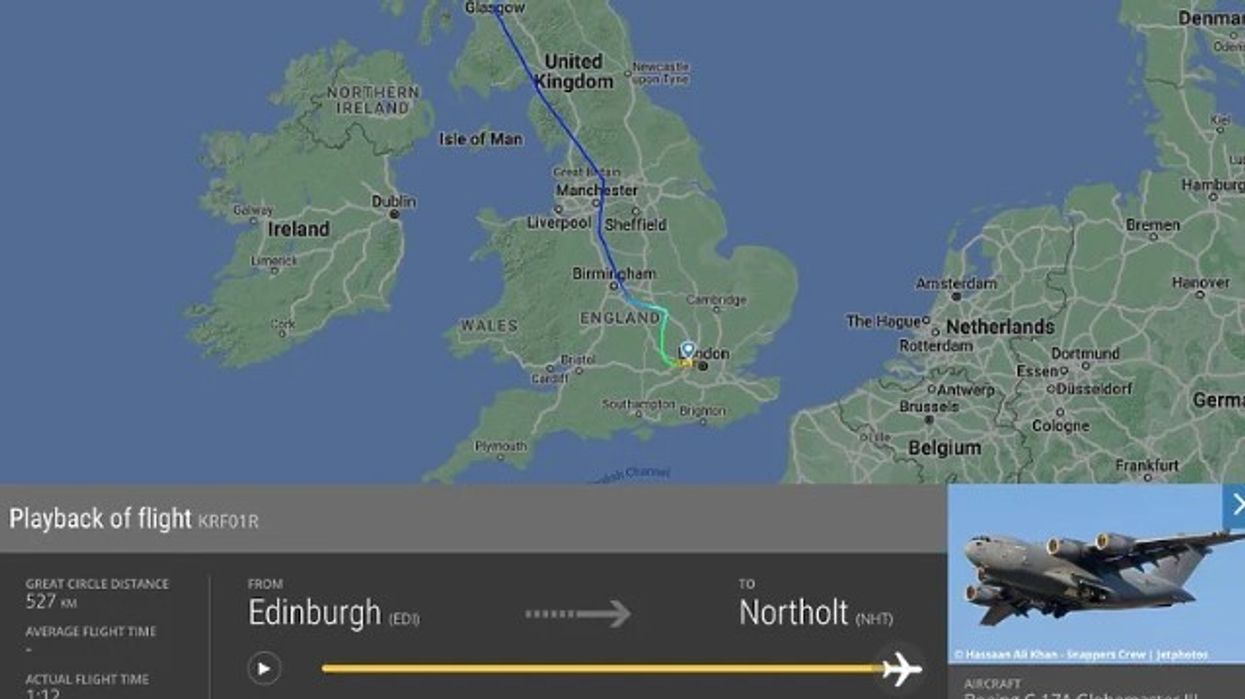Click the airplane icon on the playback timeline
This screenshot has height=699, width=1245.
pos(900,668)
